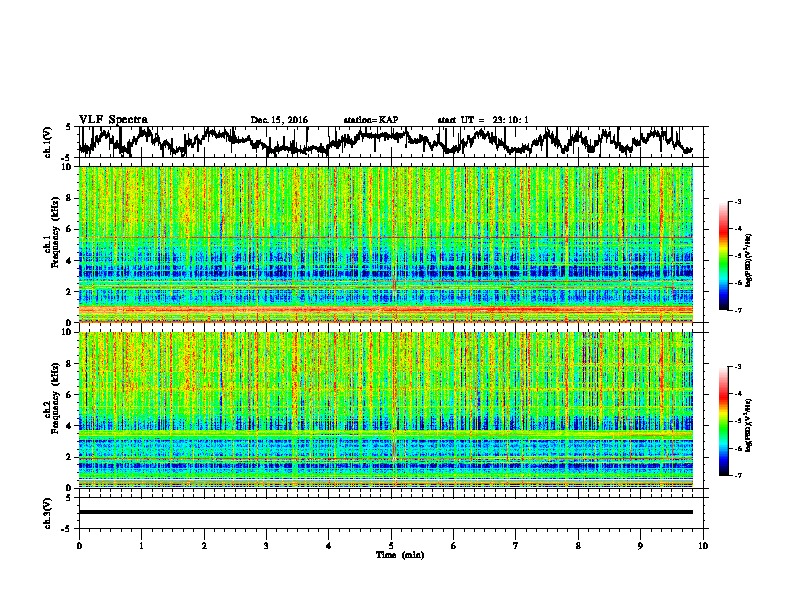Screen dimensions: 792x612
Task: Click the color bar beside ch.2 spectrogram
Action: coord(723,421)
